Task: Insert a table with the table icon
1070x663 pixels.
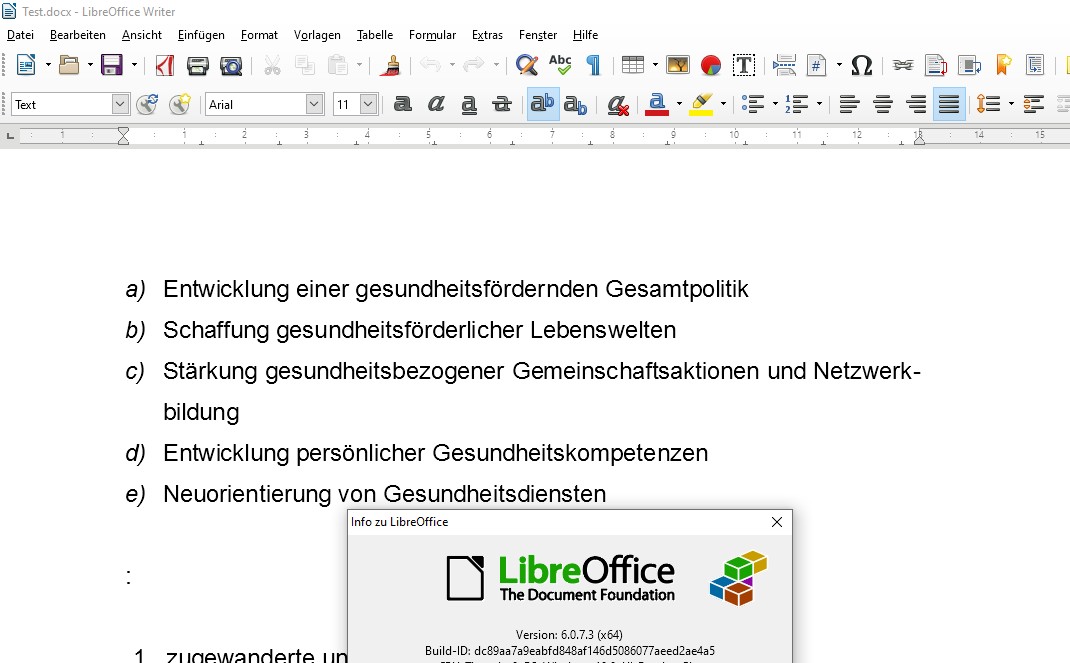Action: (x=633, y=65)
